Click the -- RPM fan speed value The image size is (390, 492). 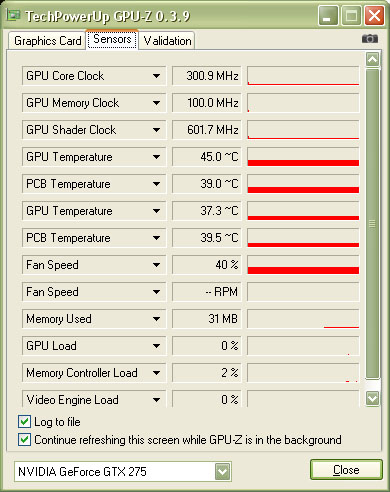[x=207, y=292]
